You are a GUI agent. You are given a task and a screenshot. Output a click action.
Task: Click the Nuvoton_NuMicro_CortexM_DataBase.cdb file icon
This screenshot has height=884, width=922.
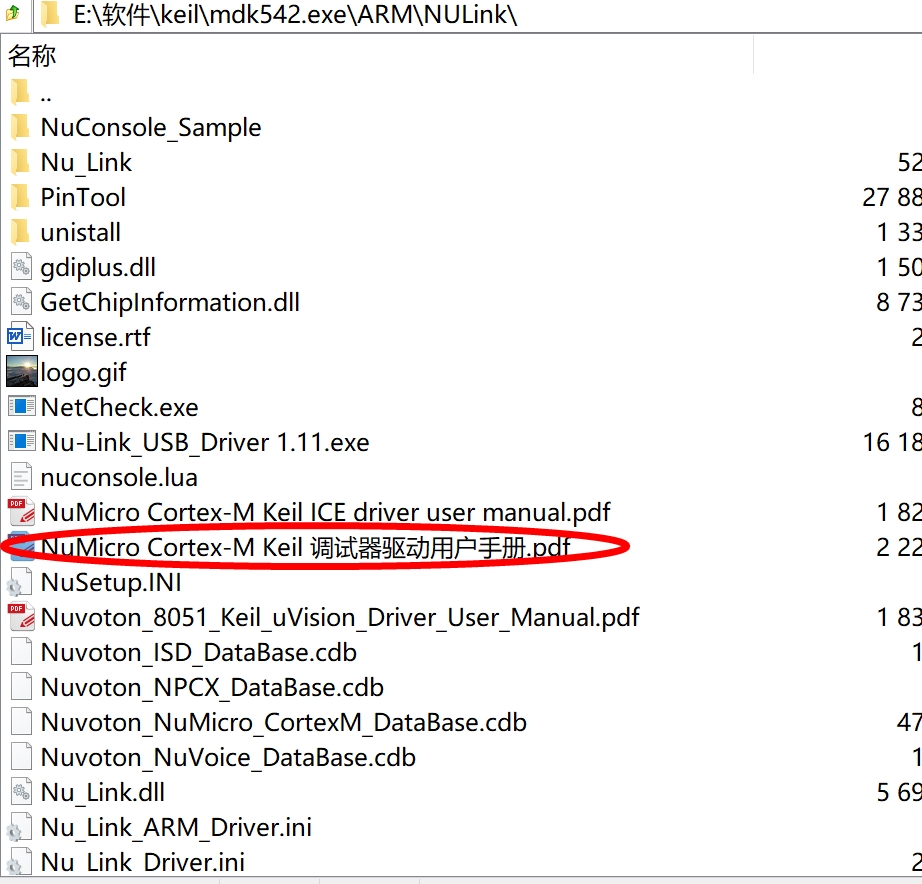tap(21, 722)
